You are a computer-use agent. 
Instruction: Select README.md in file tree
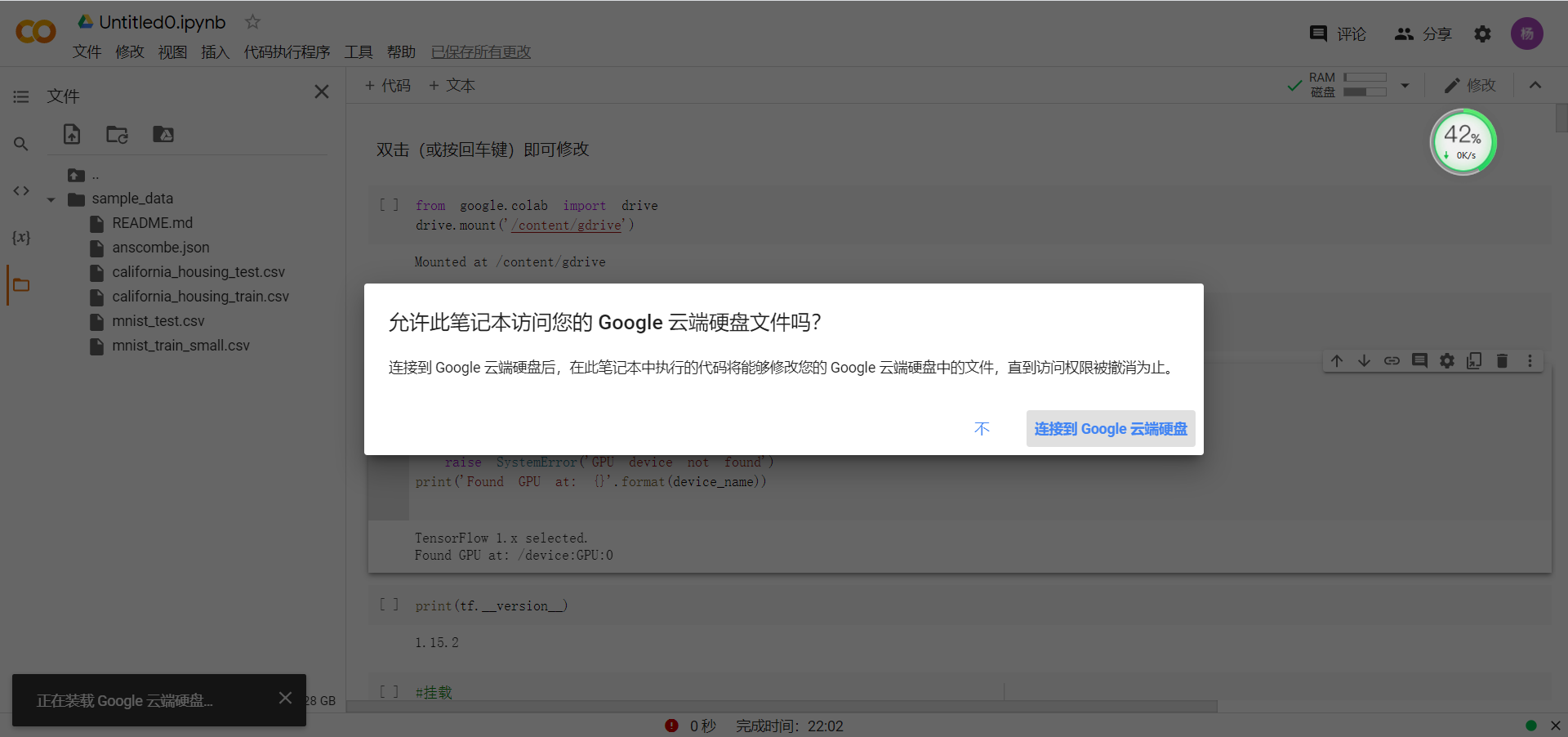(152, 223)
